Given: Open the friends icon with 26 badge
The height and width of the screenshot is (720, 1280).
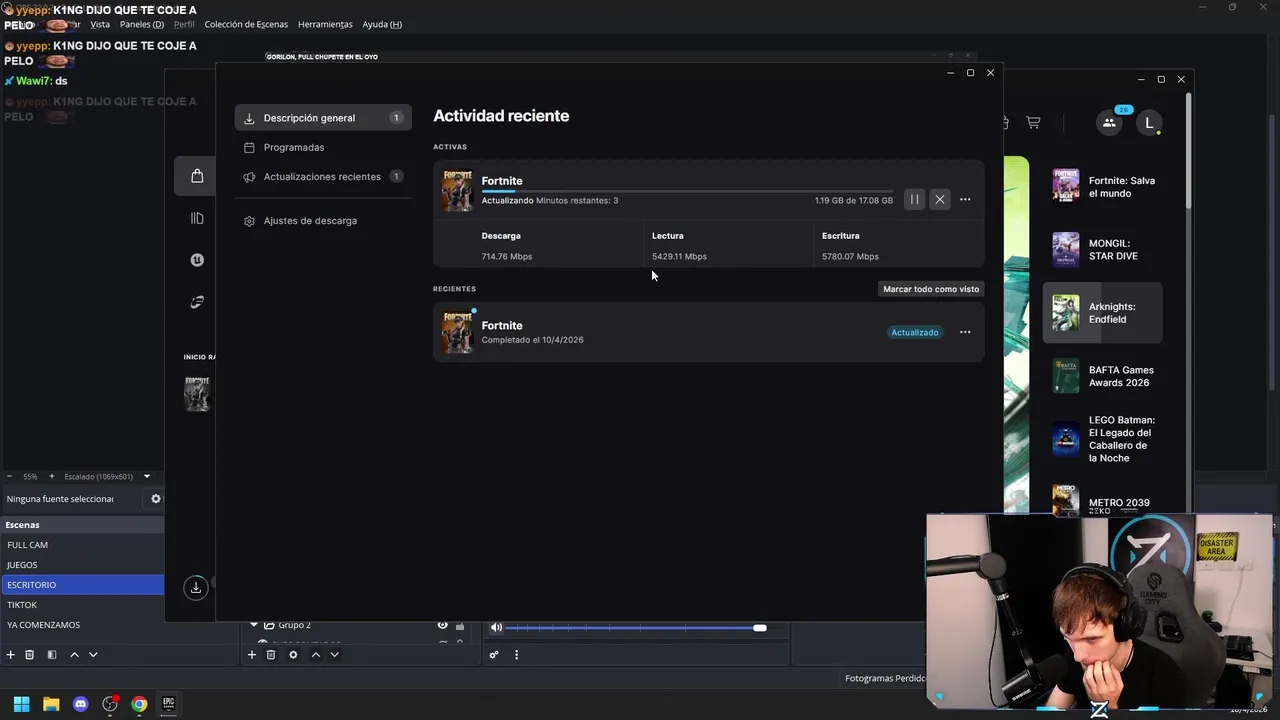Looking at the screenshot, I should click(1109, 122).
